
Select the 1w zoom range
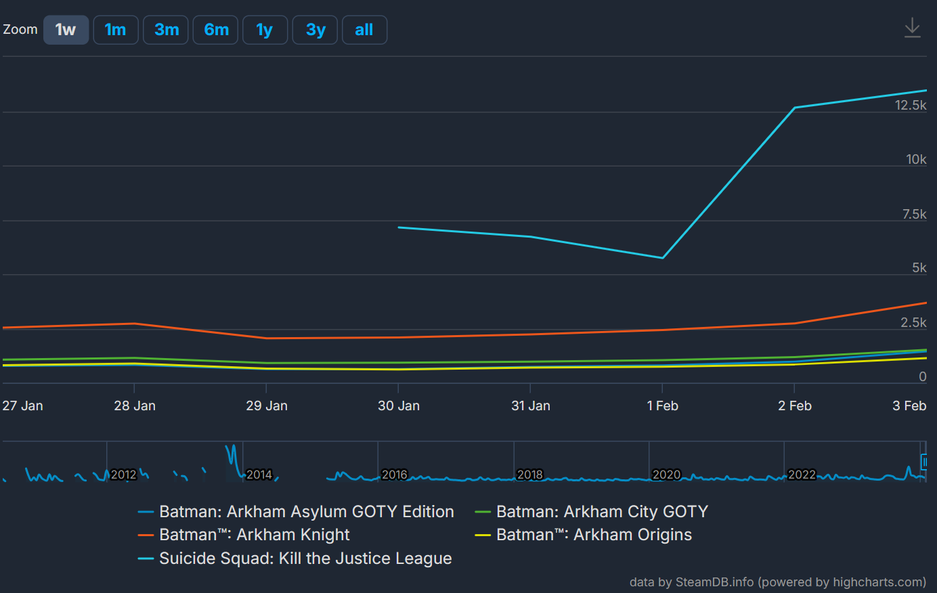coord(66,30)
